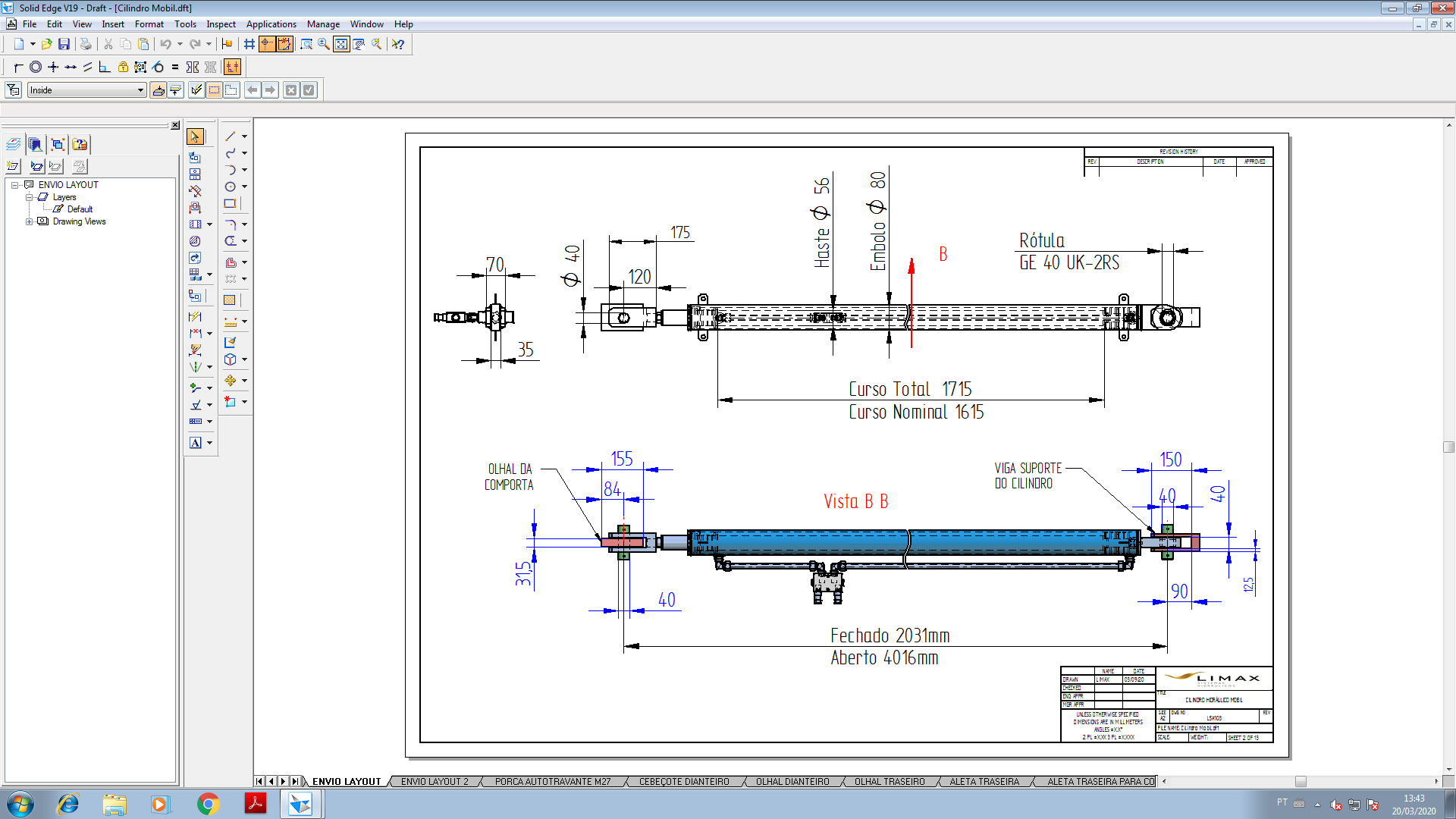Jump to the first sheet tab arrow
Viewport: 1456px width, 819px height.
point(259,781)
